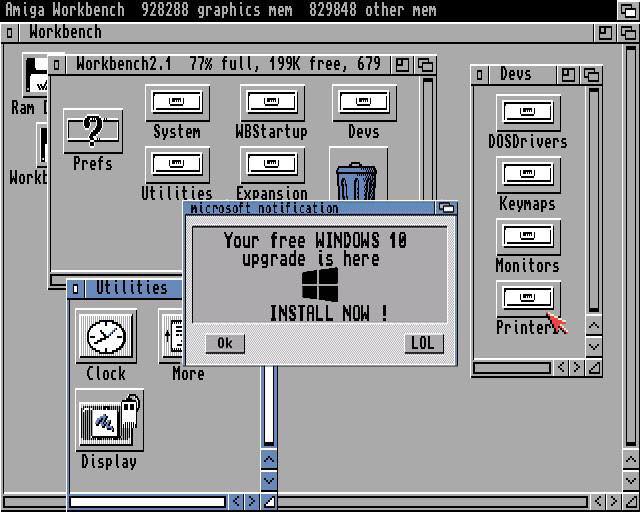Image resolution: width=640 pixels, height=512 pixels.
Task: Click the Devs window zoom gadget
Action: click(569, 75)
